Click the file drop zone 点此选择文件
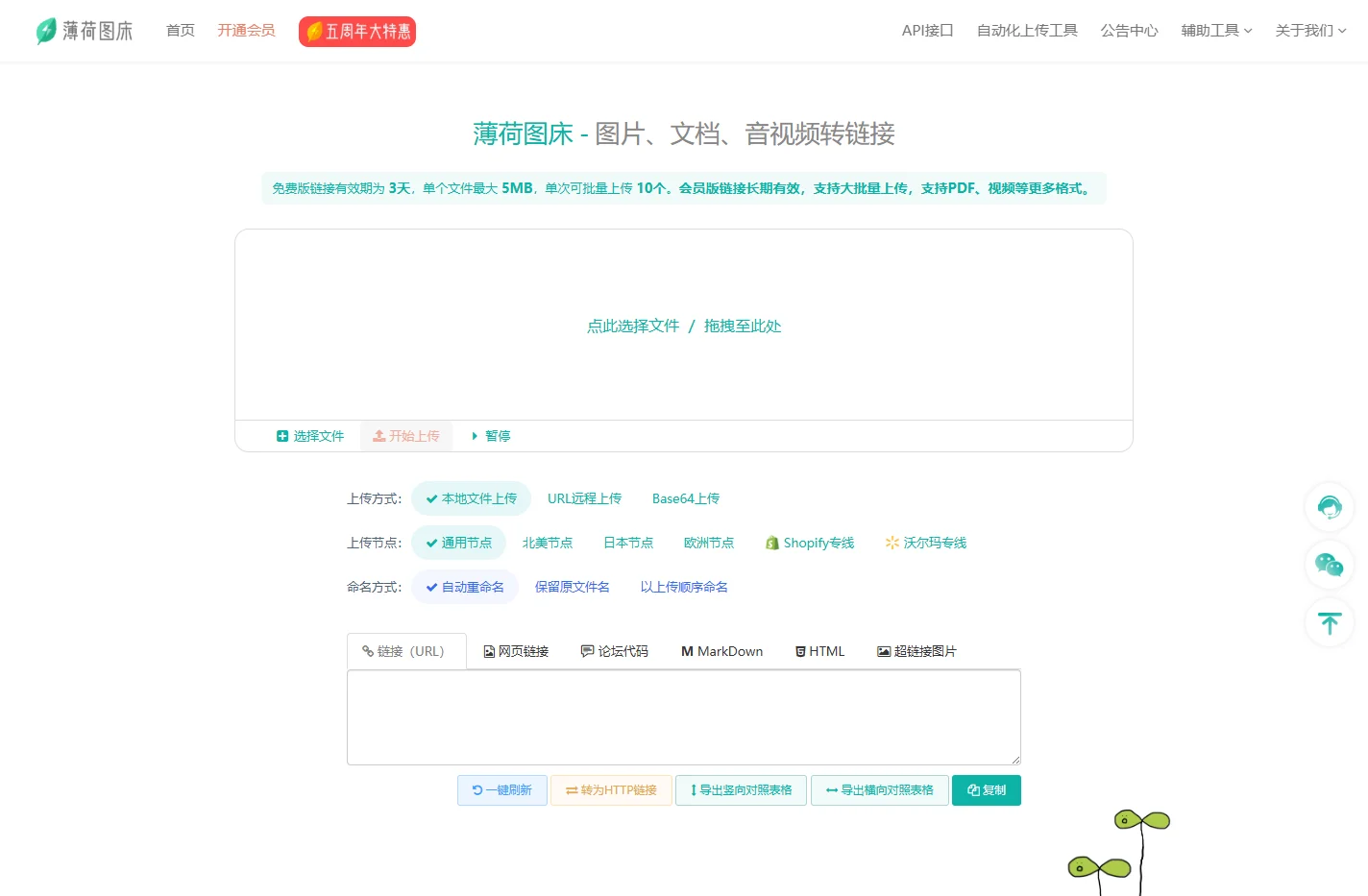Screen dimensions: 1368x896 tap(684, 326)
